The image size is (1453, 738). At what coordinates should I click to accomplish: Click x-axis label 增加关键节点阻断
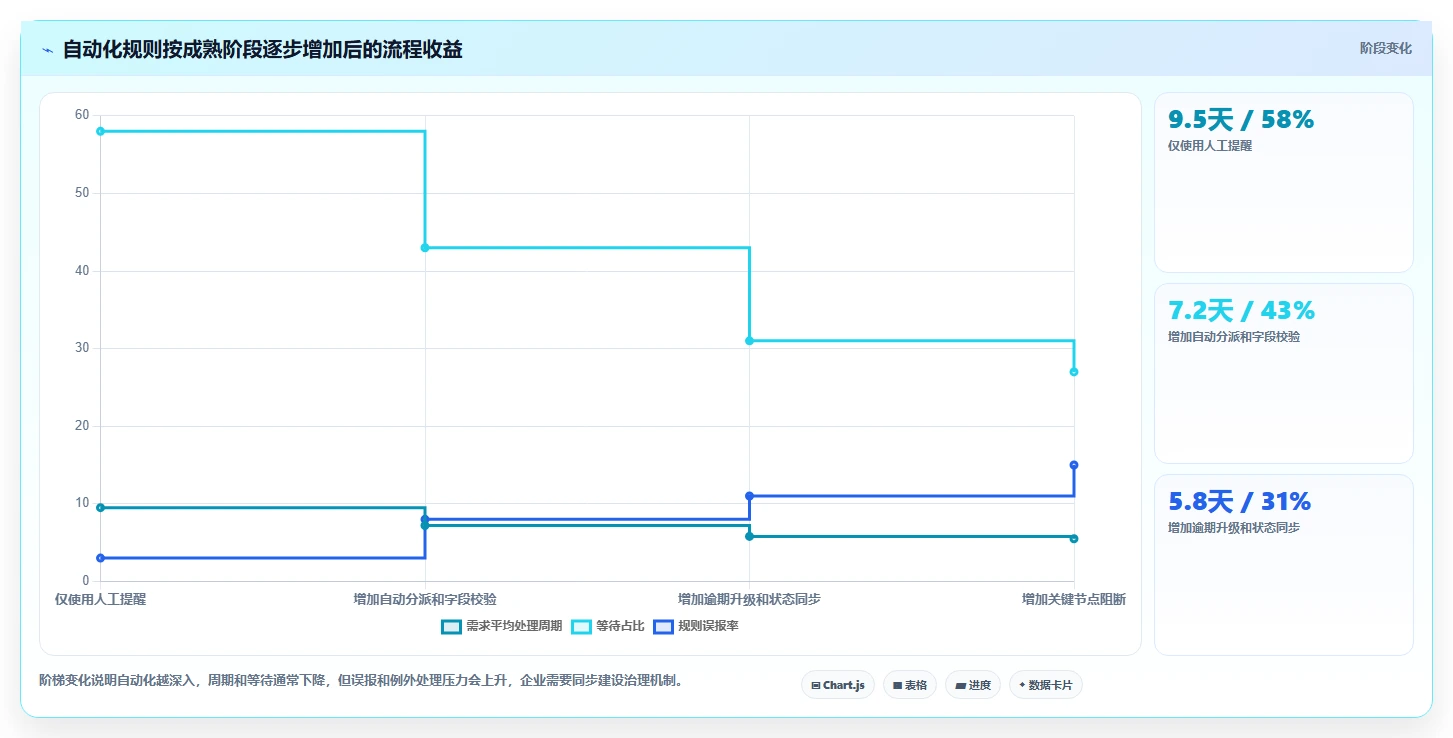[1074, 600]
